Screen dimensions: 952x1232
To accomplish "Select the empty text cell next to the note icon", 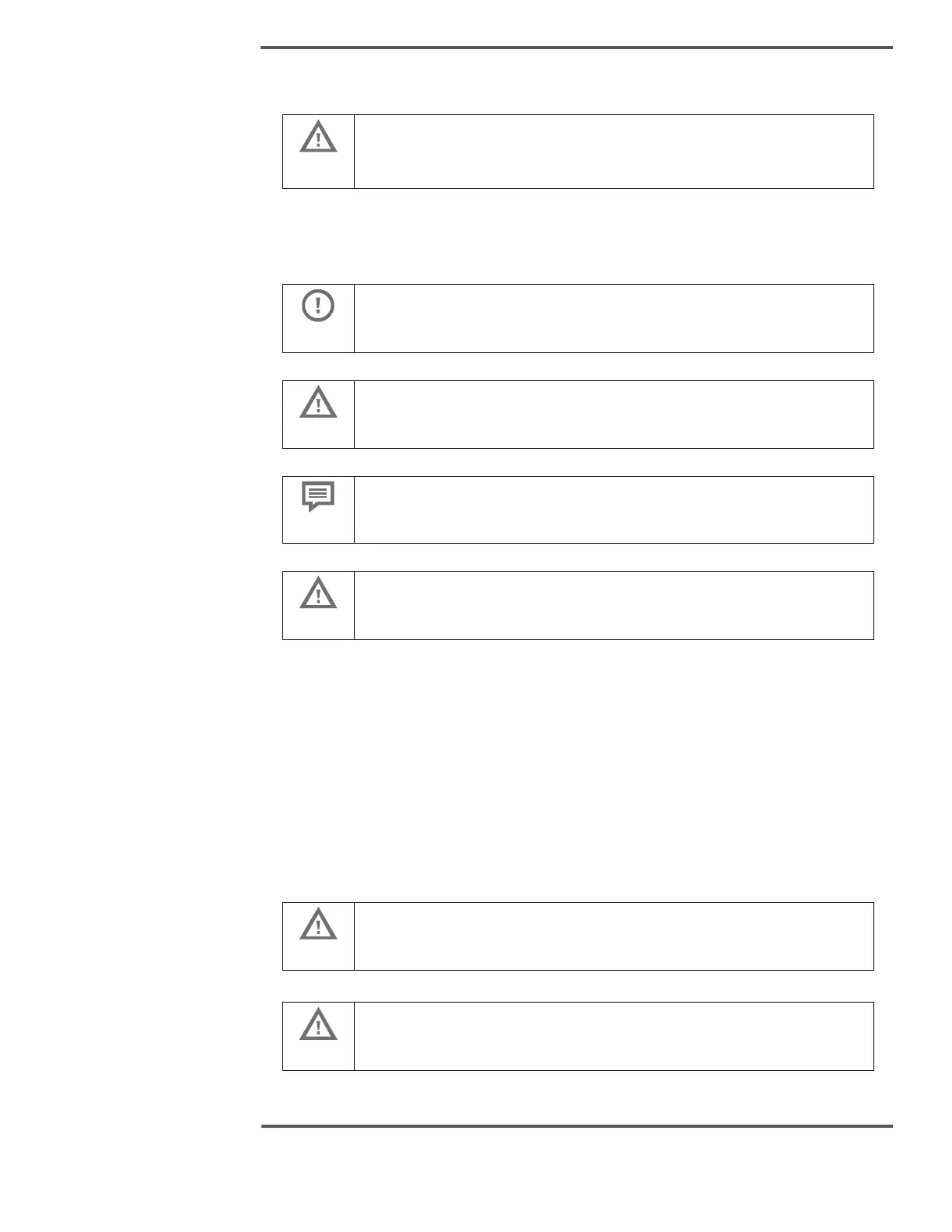I will point(614,509).
